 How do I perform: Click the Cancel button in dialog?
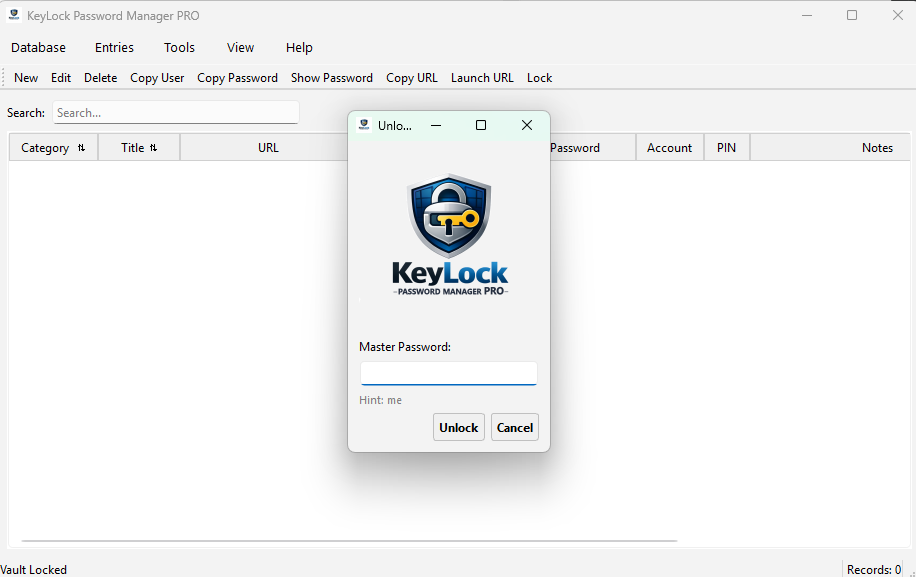[515, 427]
